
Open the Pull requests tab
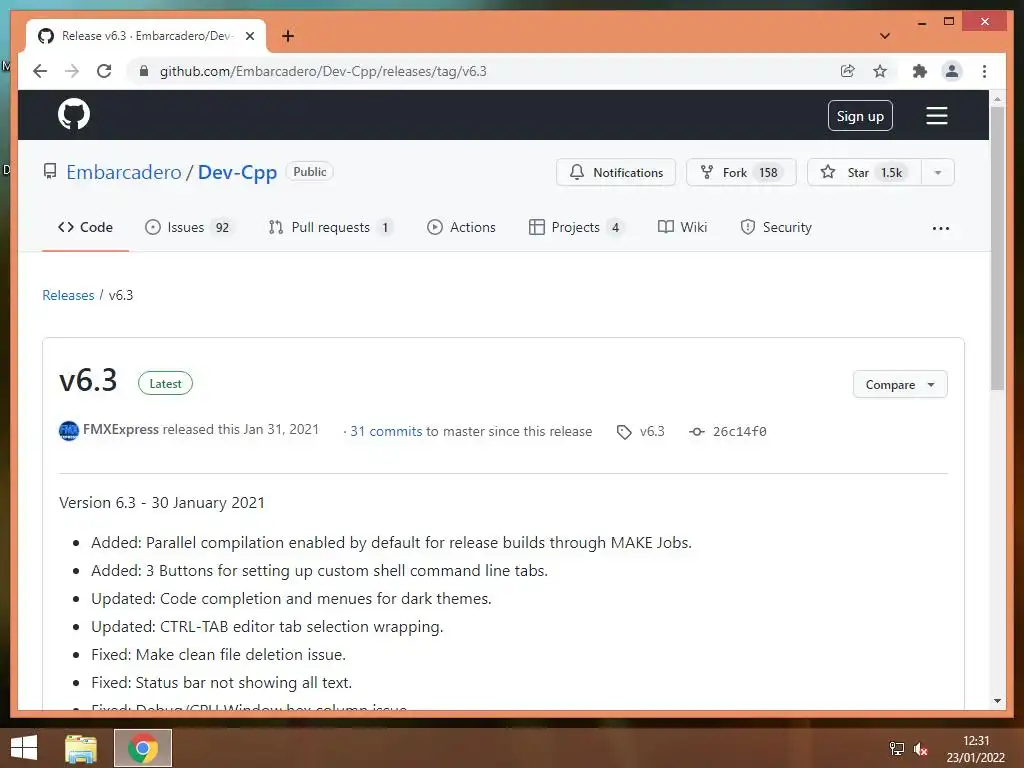[330, 227]
